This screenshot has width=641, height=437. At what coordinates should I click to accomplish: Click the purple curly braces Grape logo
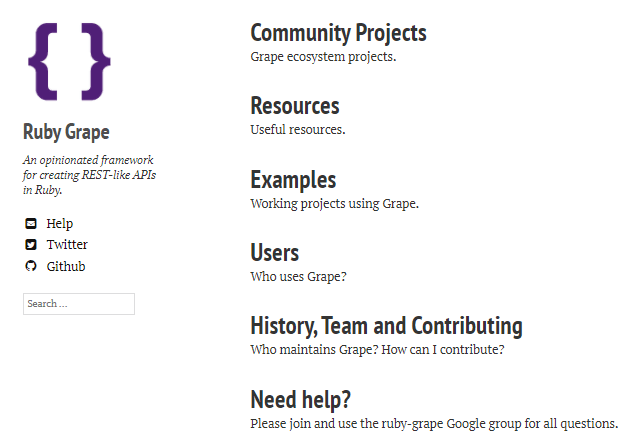click(x=69, y=63)
